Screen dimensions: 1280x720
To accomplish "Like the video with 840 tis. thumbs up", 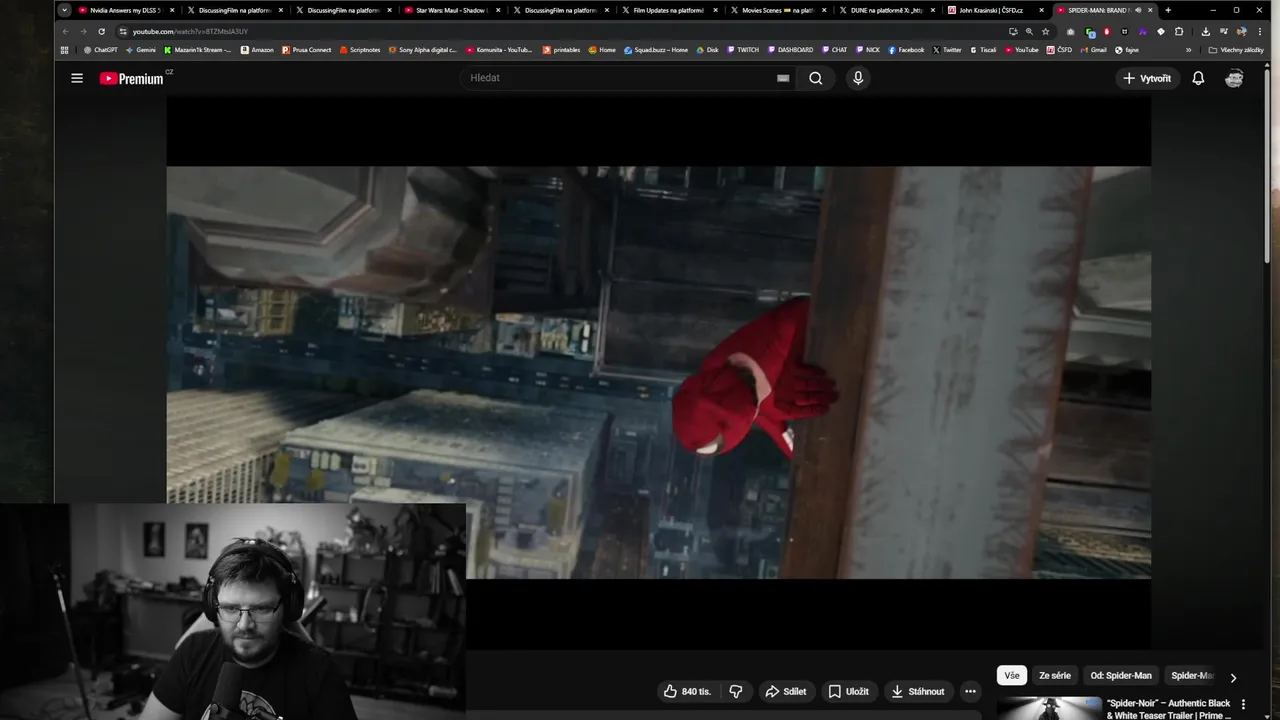I will 687,691.
